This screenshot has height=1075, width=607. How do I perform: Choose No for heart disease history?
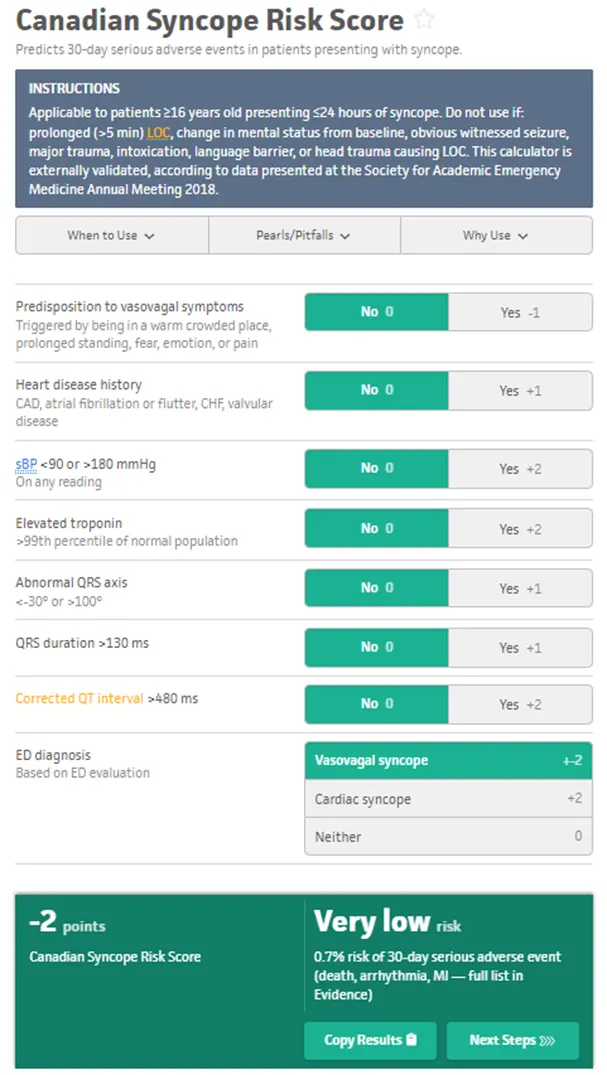tap(376, 390)
